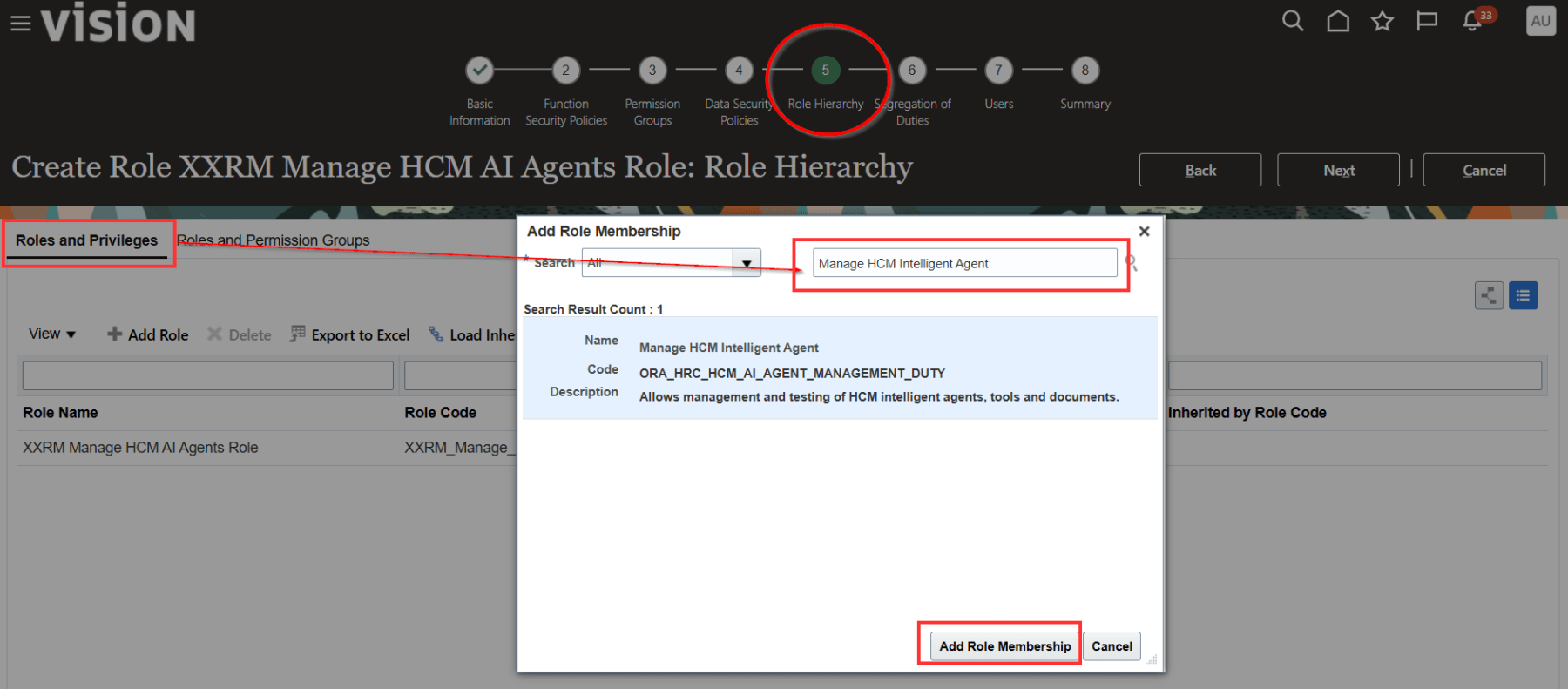
Task: Click the role search text field
Action: click(964, 263)
